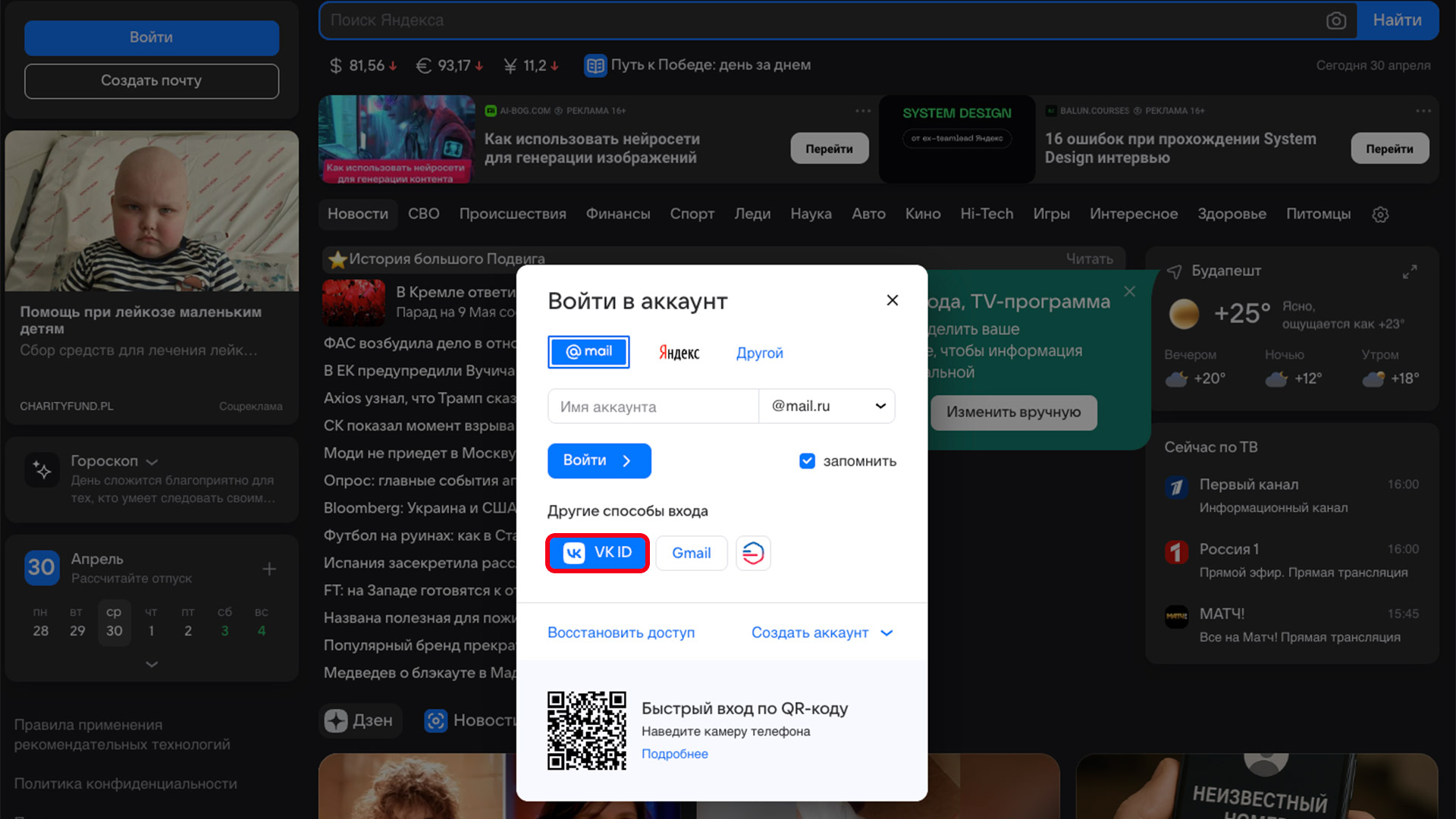Expand the Гороскоп chevron
This screenshot has height=819, width=1456.
coord(152,462)
